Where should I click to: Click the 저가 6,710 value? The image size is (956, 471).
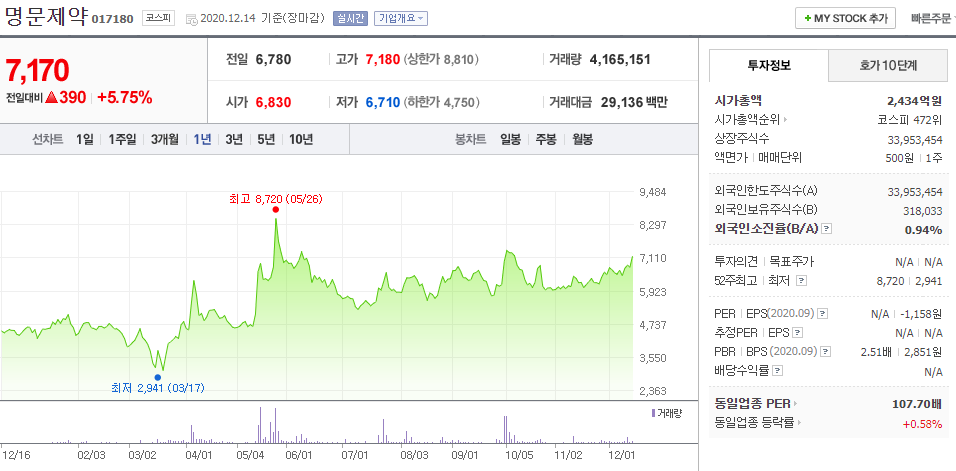tap(382, 102)
